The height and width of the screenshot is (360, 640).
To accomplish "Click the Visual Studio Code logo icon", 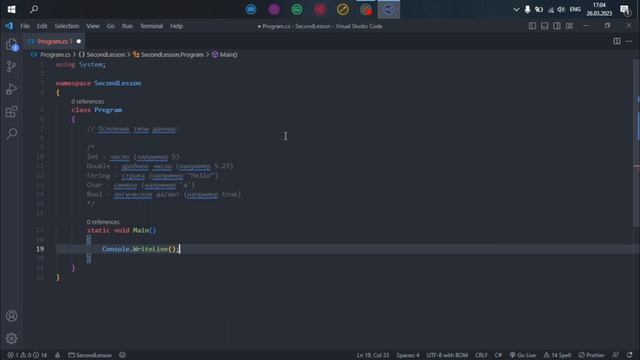I will [9, 26].
